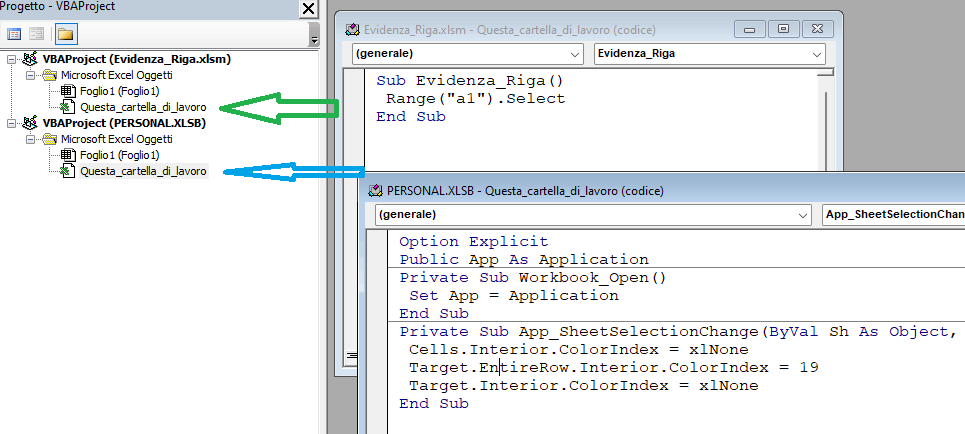Select VBAProject (Evidenza_Riga.xlsm) project name
Screen dimensions: 965x434
[137, 60]
